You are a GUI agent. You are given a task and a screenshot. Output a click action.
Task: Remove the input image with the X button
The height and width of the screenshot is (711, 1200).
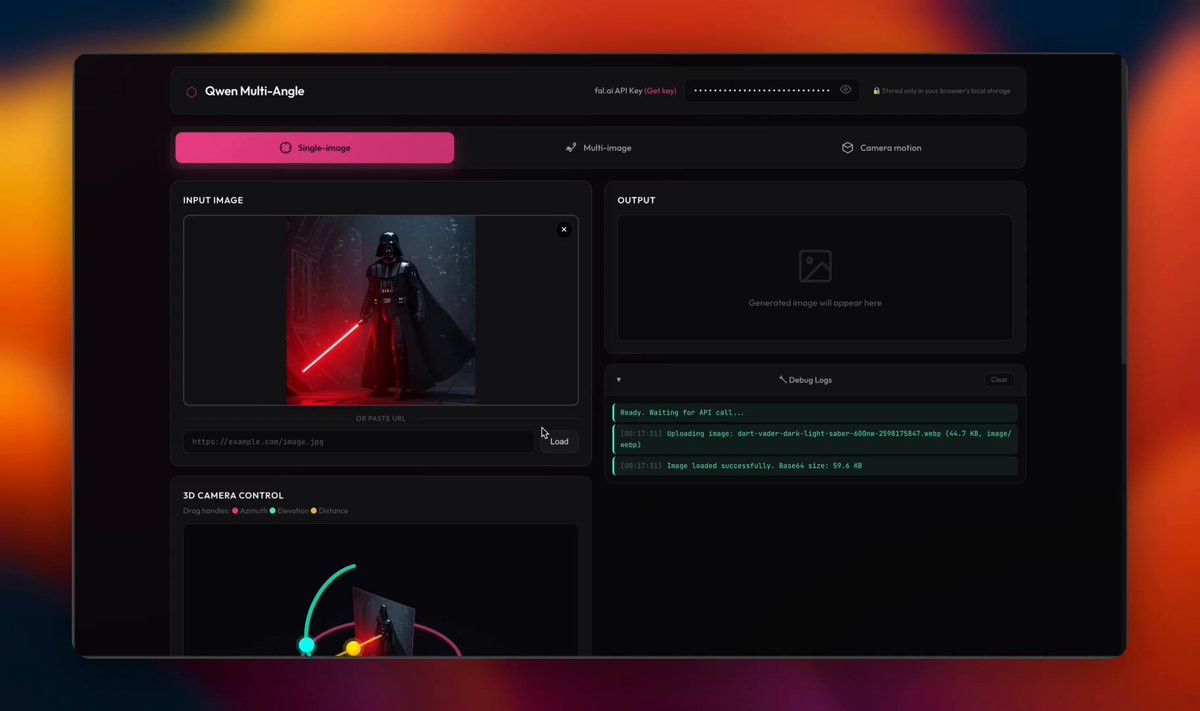tap(564, 229)
